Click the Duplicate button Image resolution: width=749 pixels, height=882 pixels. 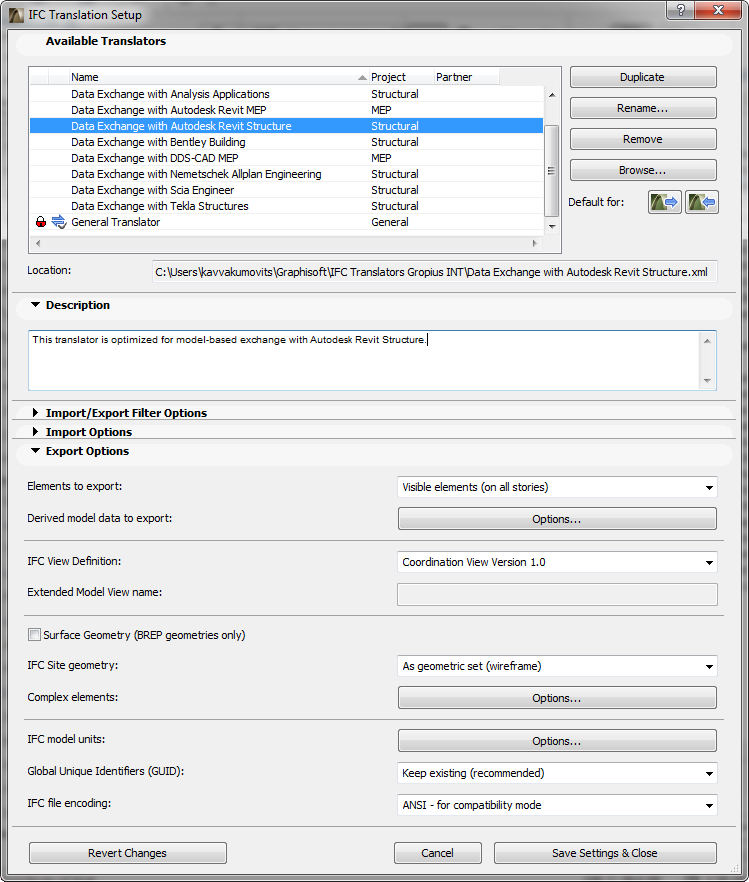click(643, 77)
